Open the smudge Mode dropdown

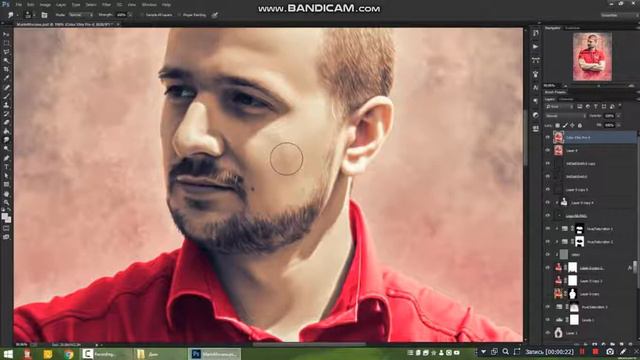coord(80,15)
